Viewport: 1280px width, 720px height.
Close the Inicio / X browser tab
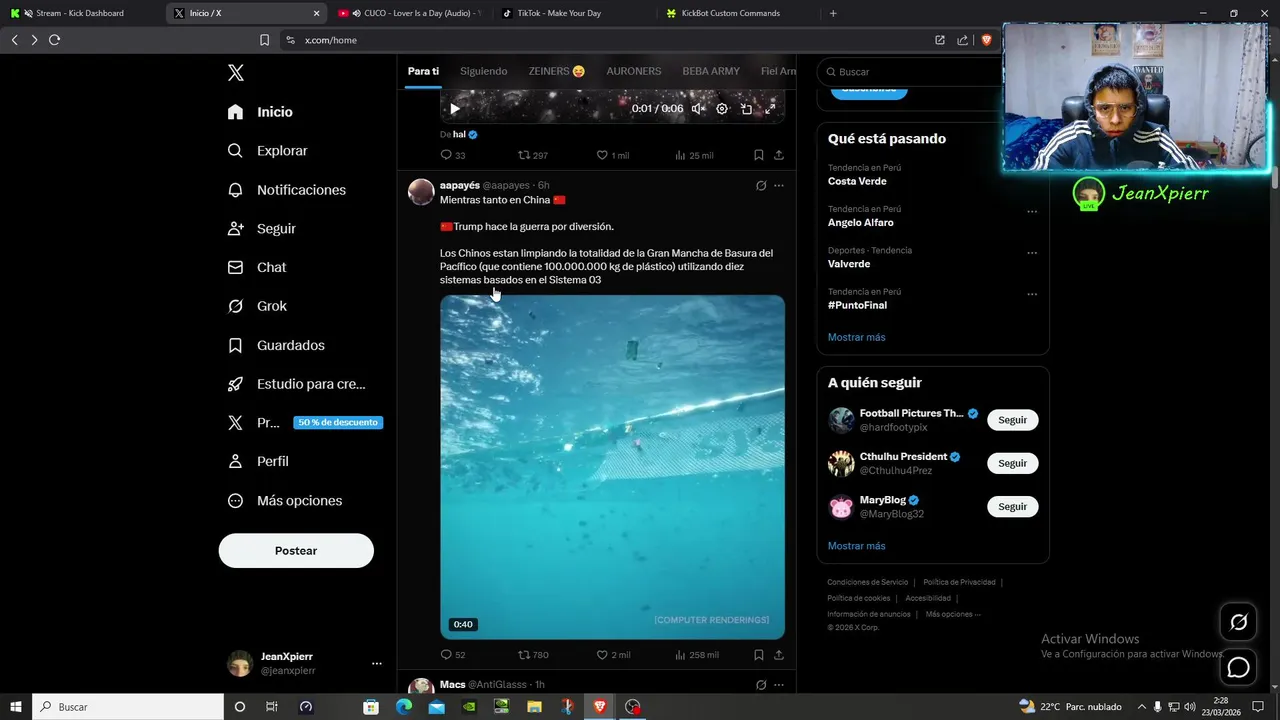point(317,13)
